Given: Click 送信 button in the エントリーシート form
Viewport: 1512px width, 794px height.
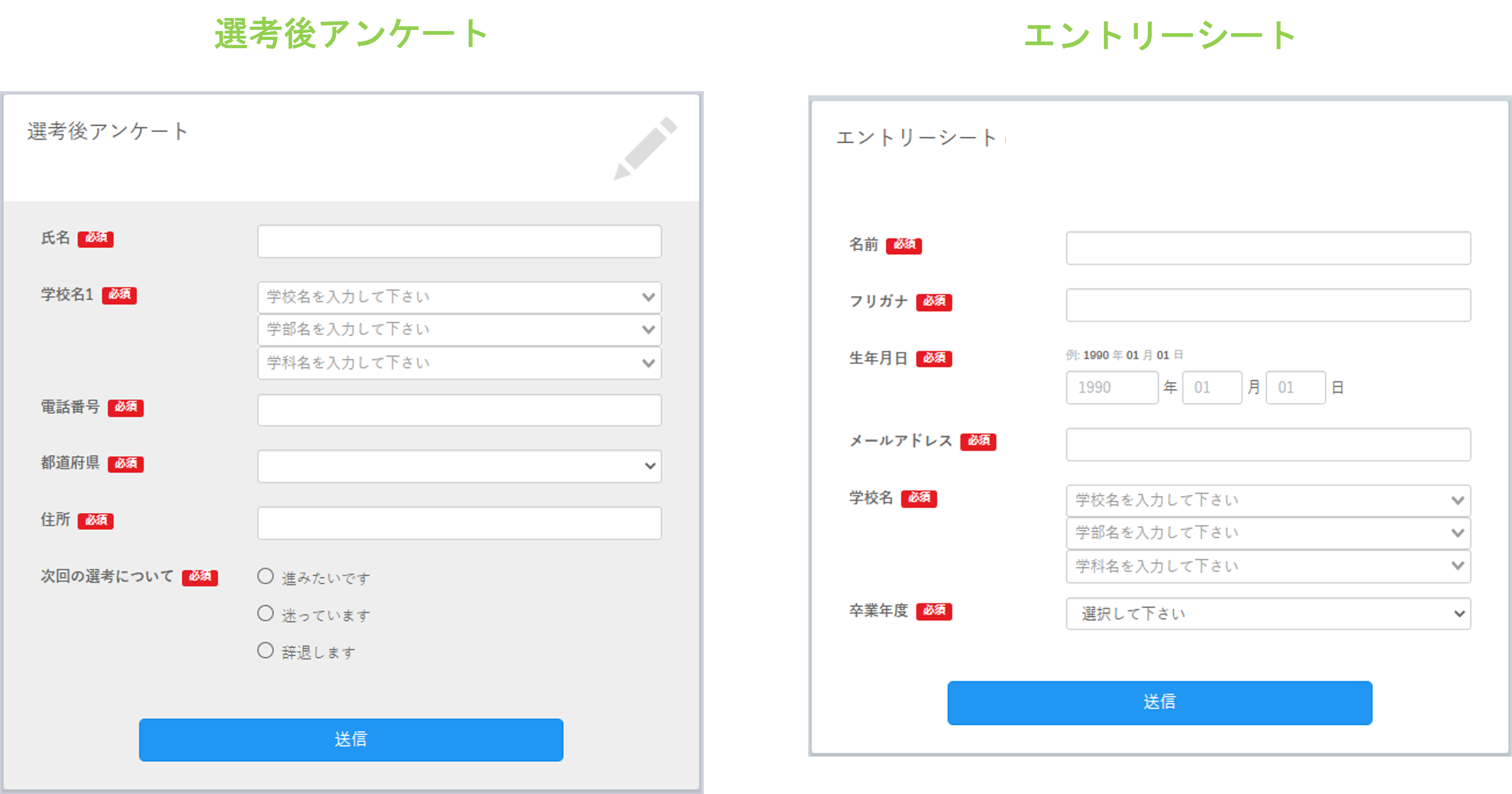Looking at the screenshot, I should pyautogui.click(x=1159, y=702).
